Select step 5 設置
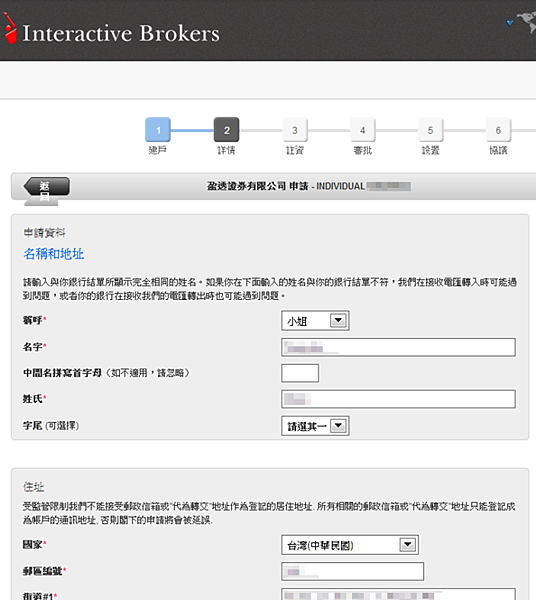 point(430,130)
